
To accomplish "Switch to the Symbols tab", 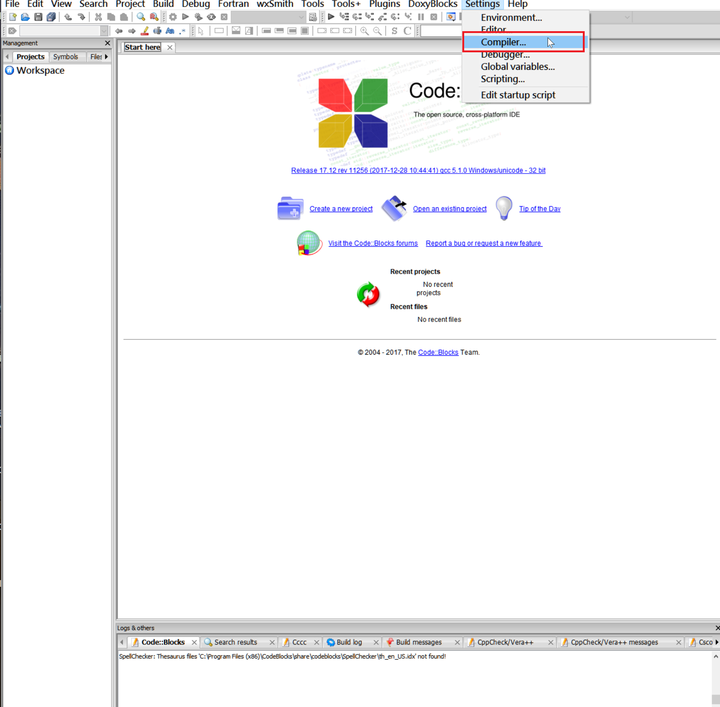I will pos(65,56).
